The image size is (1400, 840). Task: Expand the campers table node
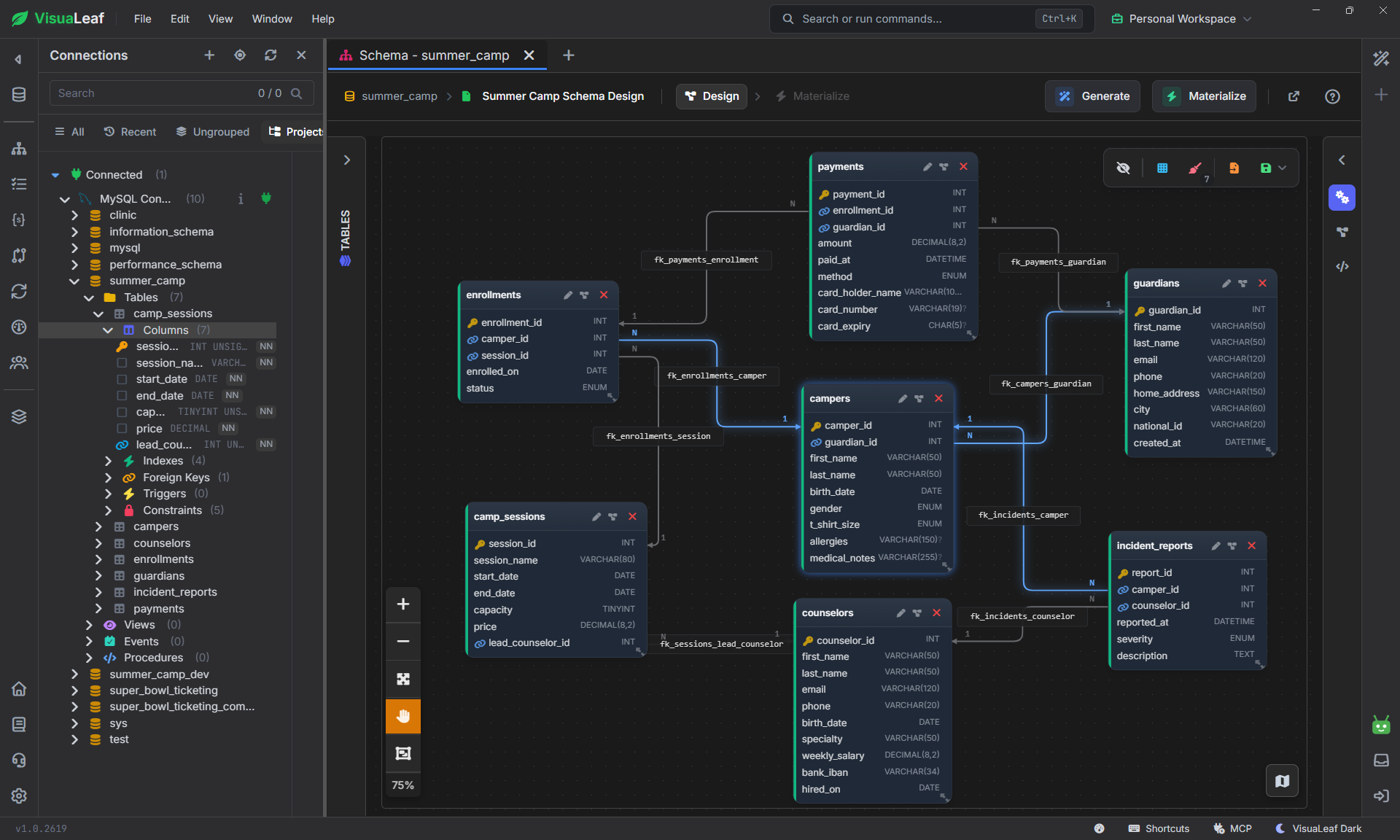tap(98, 526)
